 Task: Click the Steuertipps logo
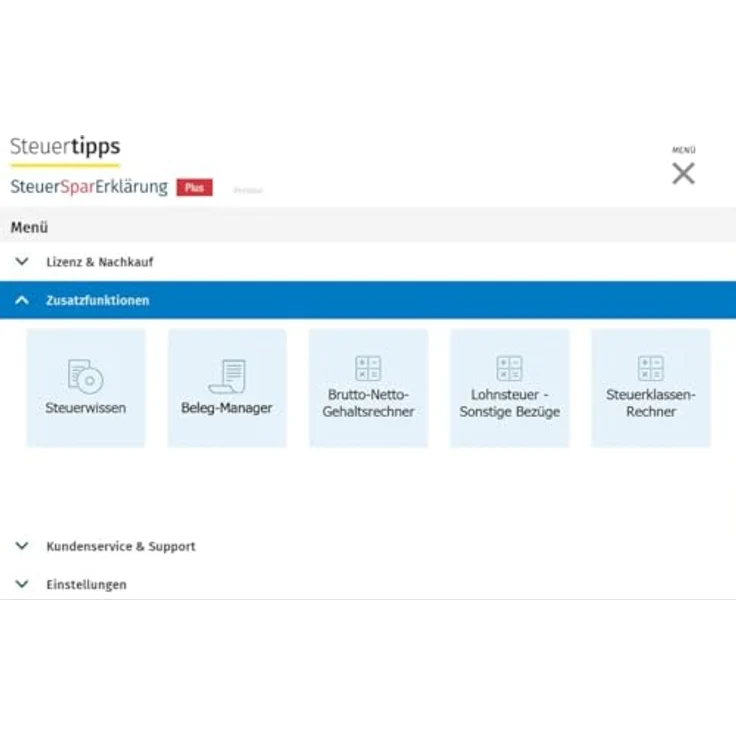pos(65,147)
